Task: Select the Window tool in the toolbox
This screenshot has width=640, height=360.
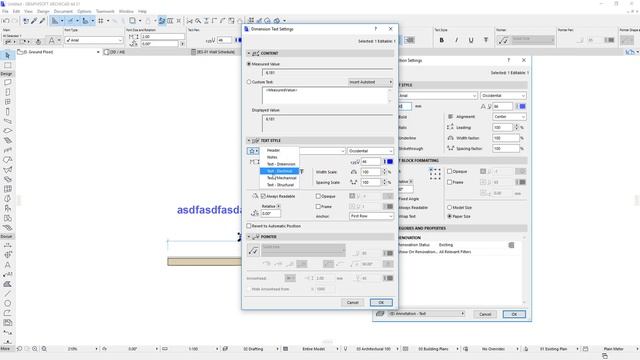Action: [7, 102]
